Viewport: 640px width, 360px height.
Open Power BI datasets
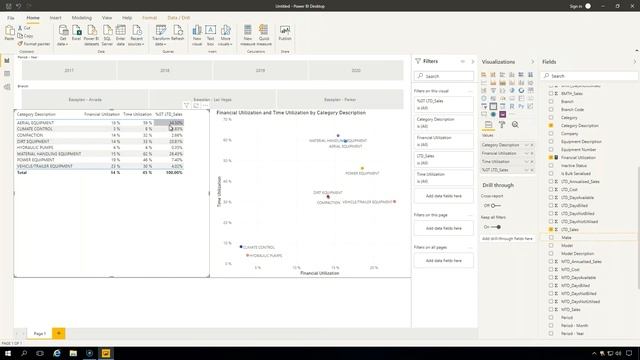91,35
